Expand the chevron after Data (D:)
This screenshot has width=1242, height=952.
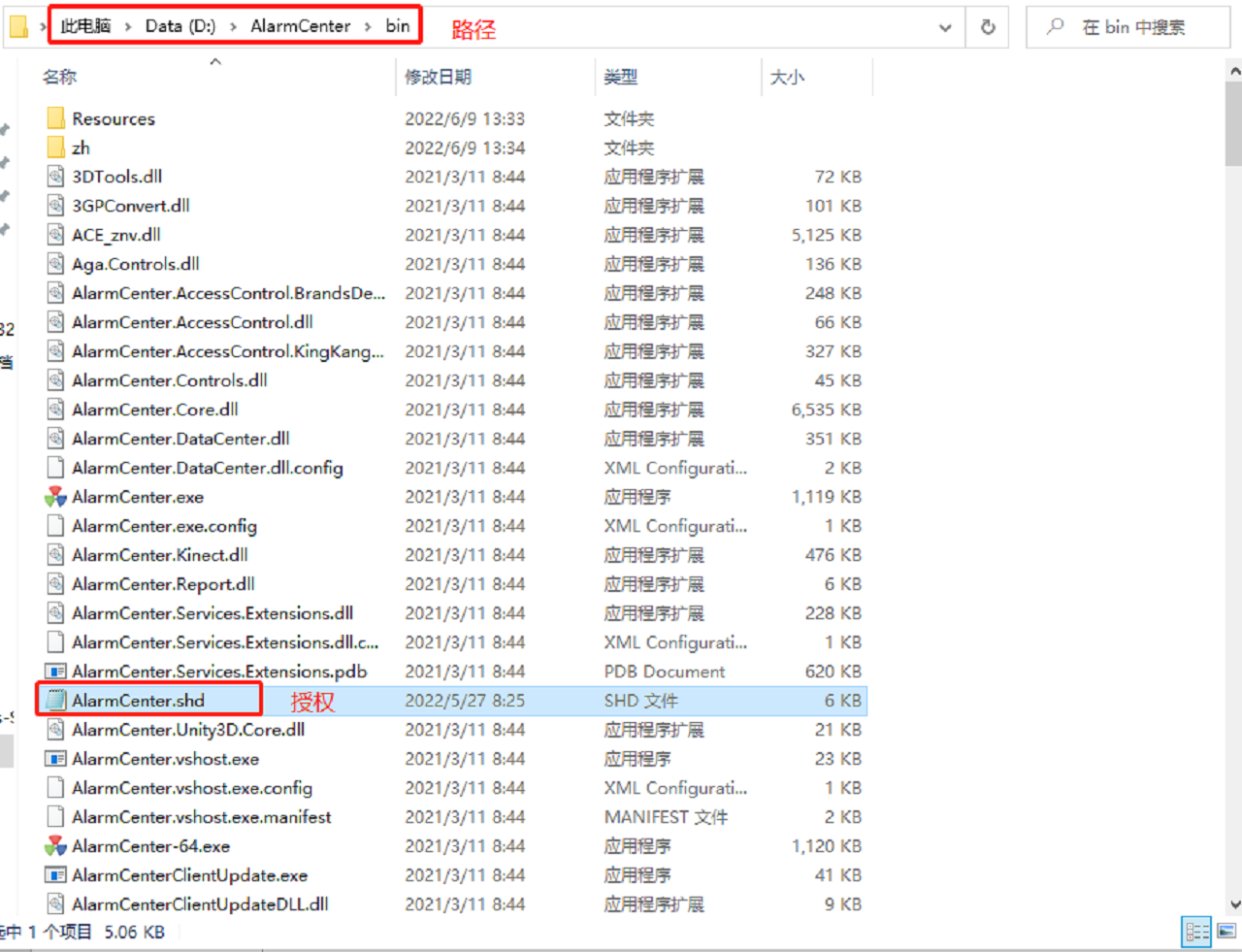(233, 26)
